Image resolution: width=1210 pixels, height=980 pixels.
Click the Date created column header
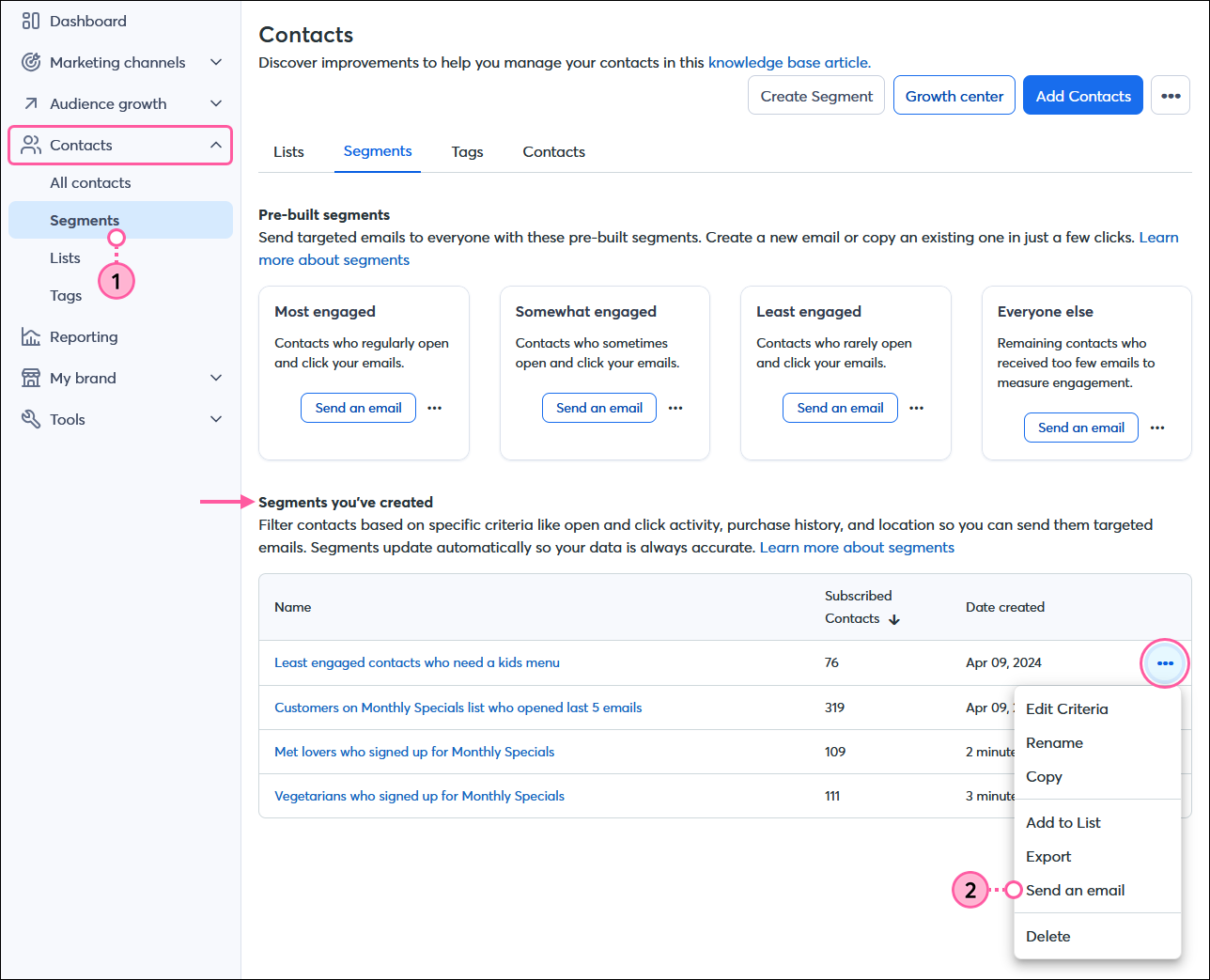tap(1005, 607)
